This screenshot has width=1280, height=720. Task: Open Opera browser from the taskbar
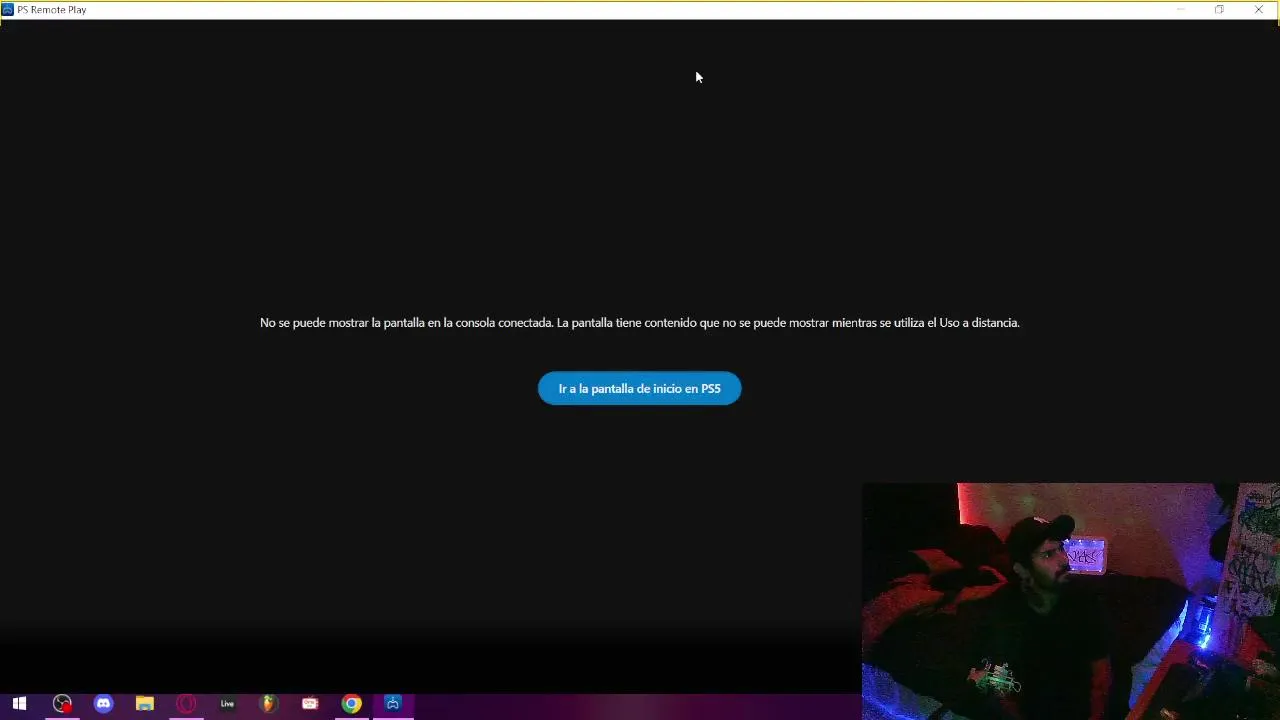pyautogui.click(x=186, y=704)
